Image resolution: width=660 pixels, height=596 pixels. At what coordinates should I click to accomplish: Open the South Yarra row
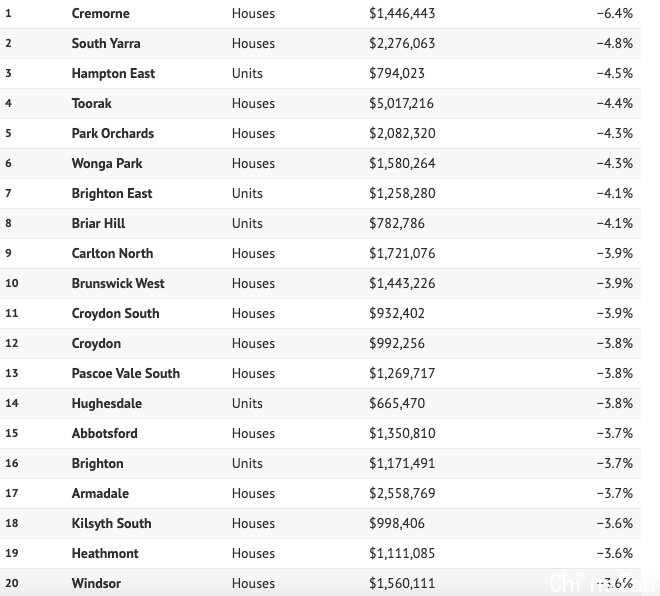[320, 43]
